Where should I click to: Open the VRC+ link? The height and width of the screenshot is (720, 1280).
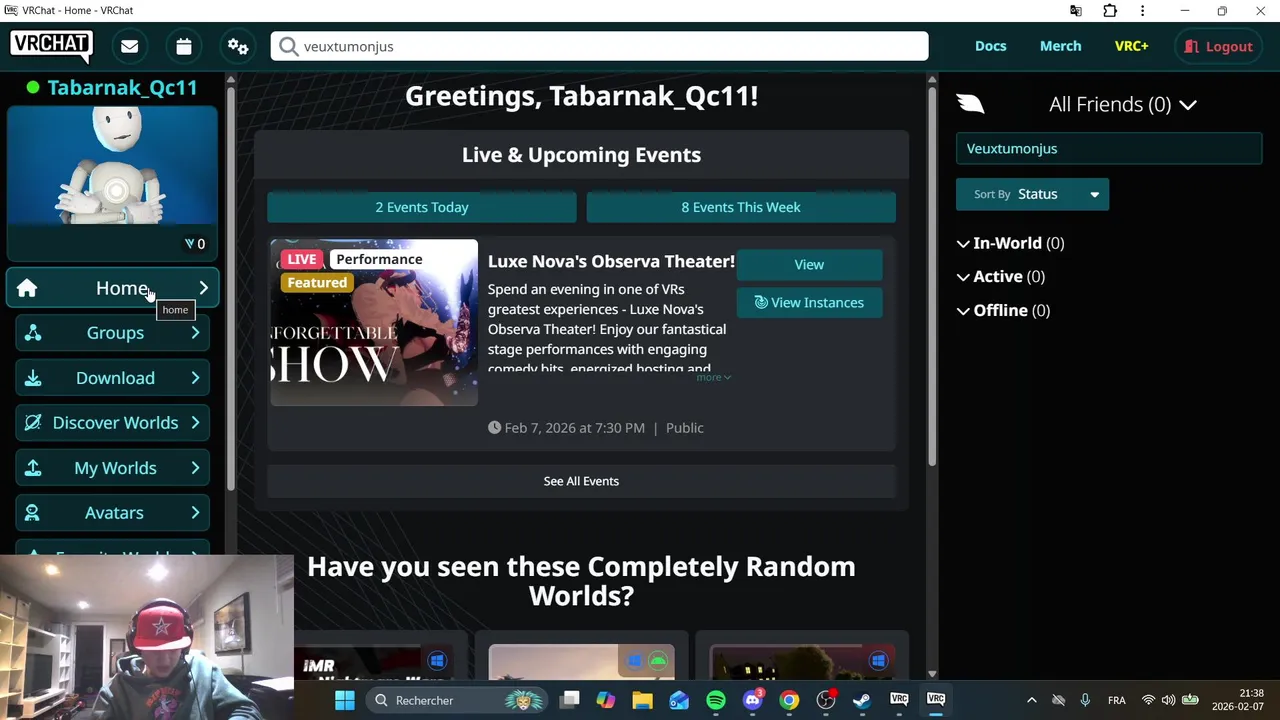coord(1131,46)
